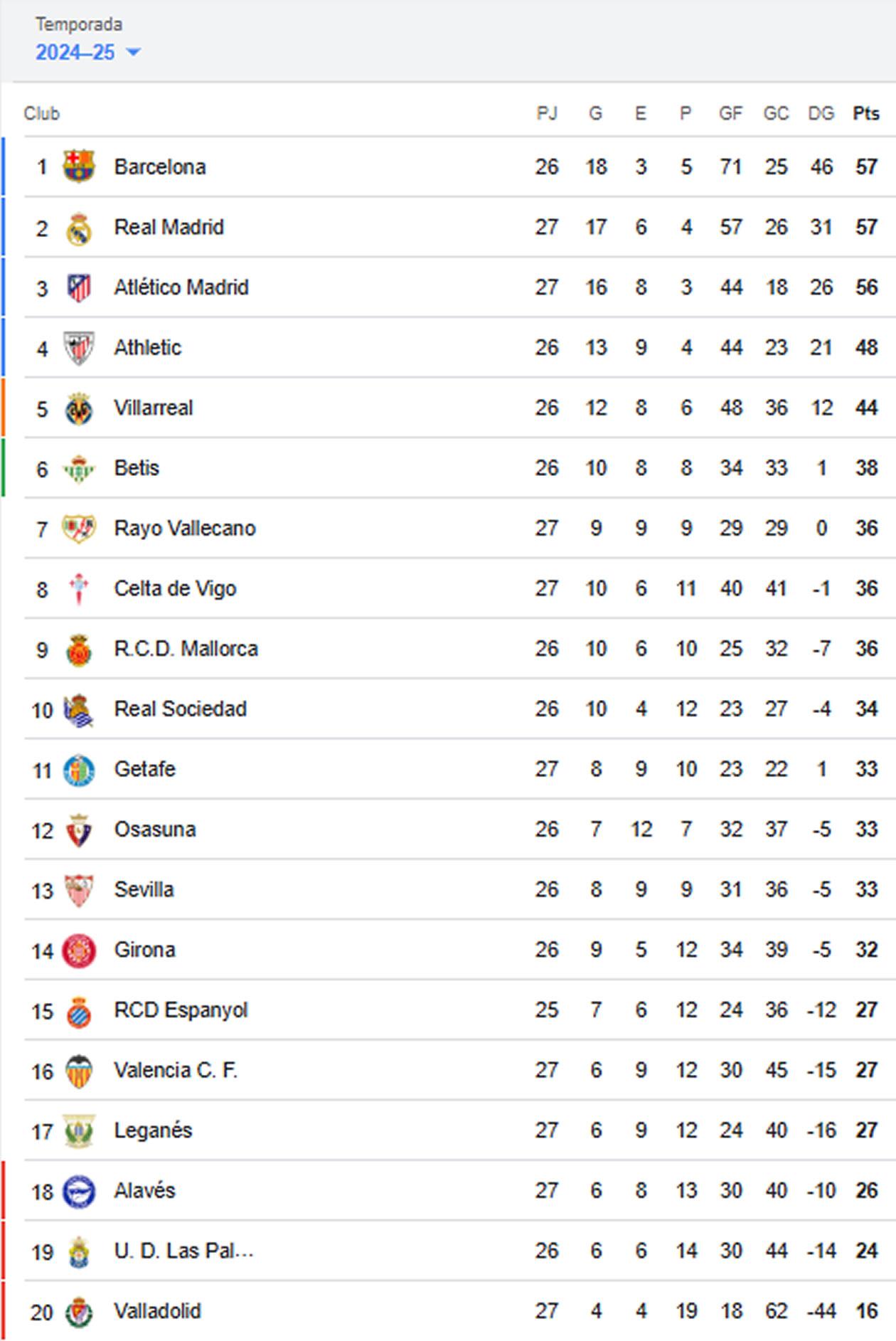Click the Villarreal yellow submarine crest
Viewport: 896px width, 1341px height.
(80, 407)
